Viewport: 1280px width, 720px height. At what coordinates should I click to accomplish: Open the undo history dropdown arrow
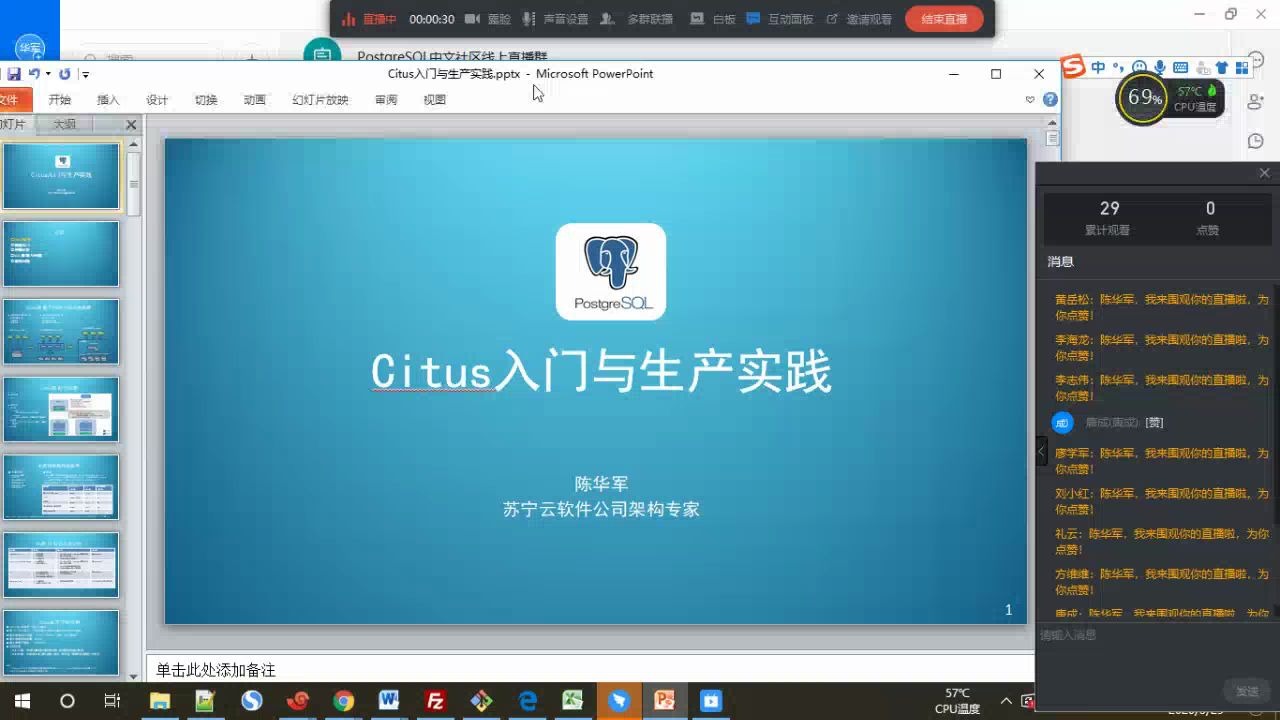coord(47,74)
